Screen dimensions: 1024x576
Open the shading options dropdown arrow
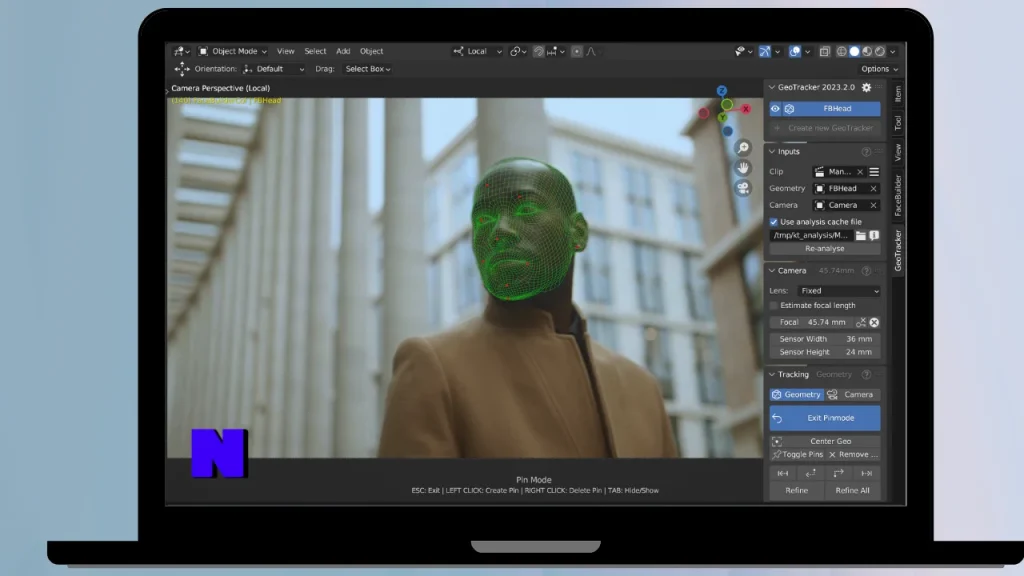(893, 52)
